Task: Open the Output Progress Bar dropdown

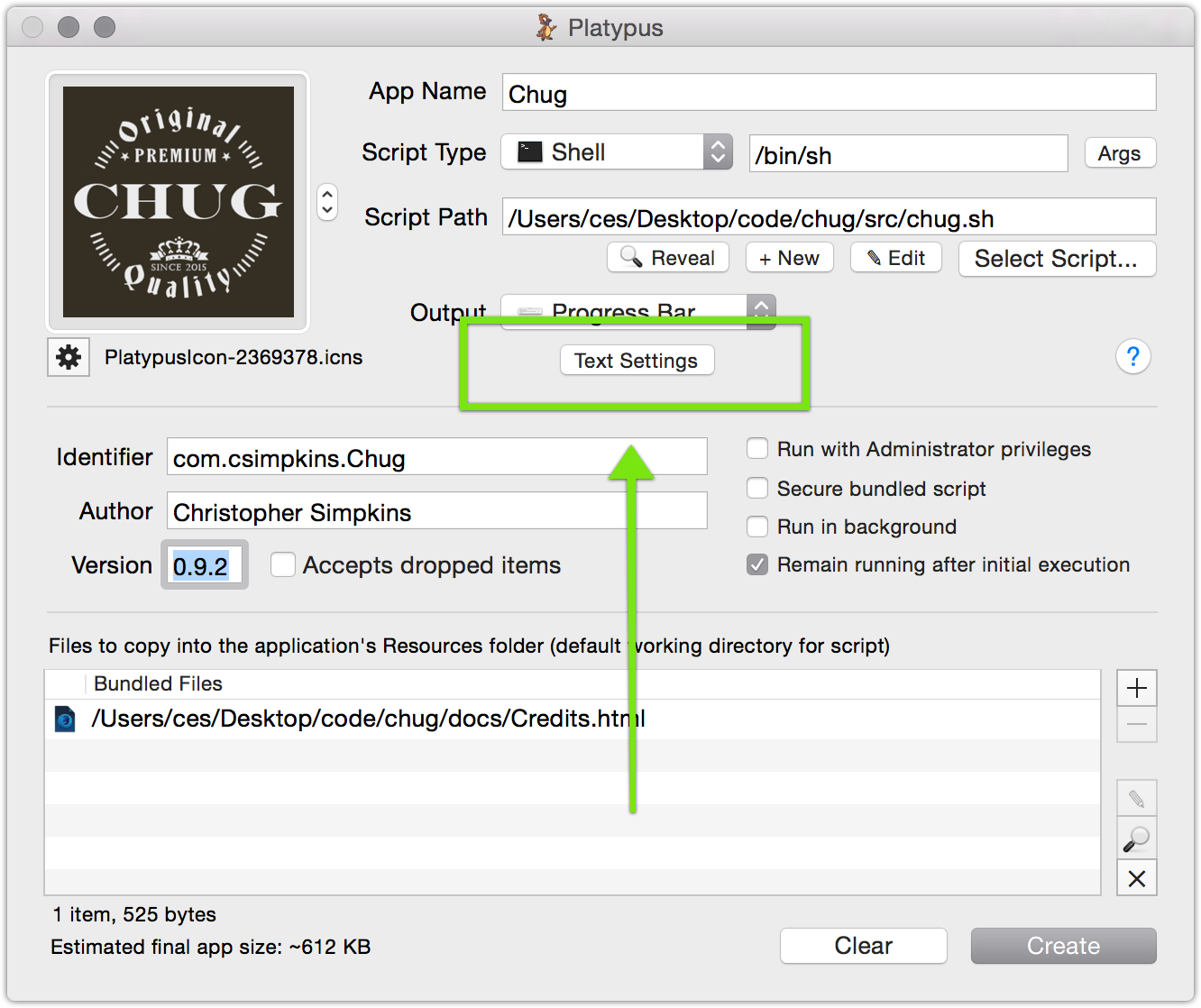Action: click(638, 312)
